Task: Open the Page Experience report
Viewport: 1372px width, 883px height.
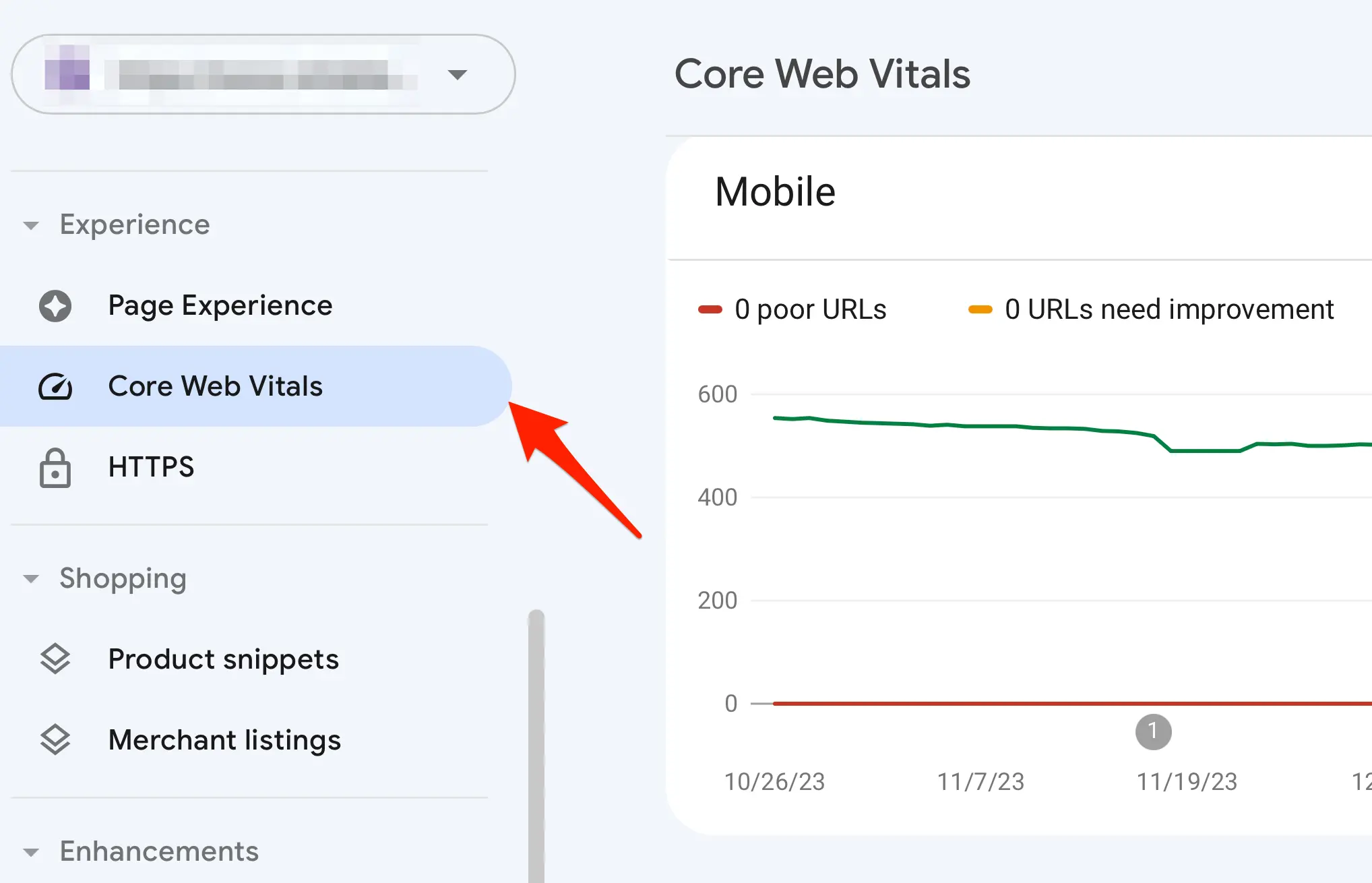Action: [x=220, y=306]
